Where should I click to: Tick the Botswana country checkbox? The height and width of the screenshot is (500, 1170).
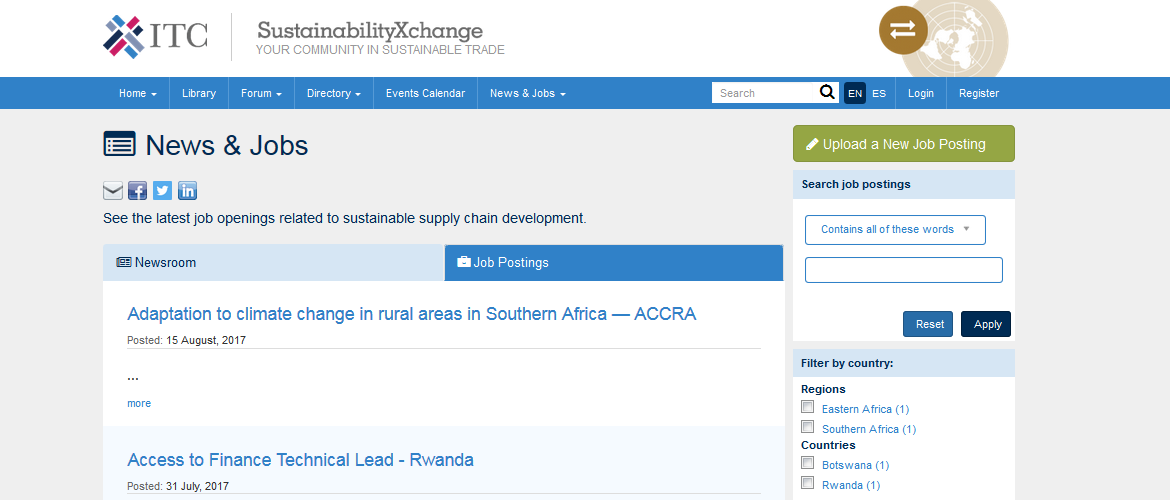807,463
